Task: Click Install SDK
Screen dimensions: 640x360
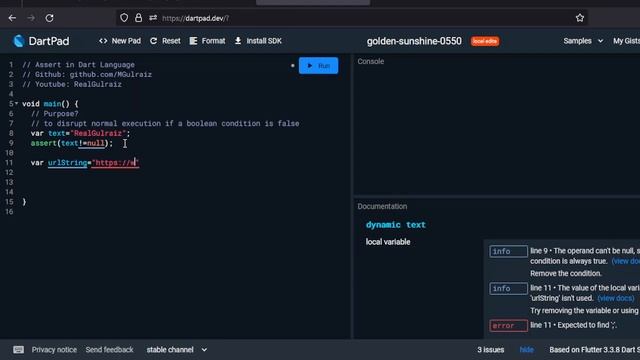Action: (258, 41)
